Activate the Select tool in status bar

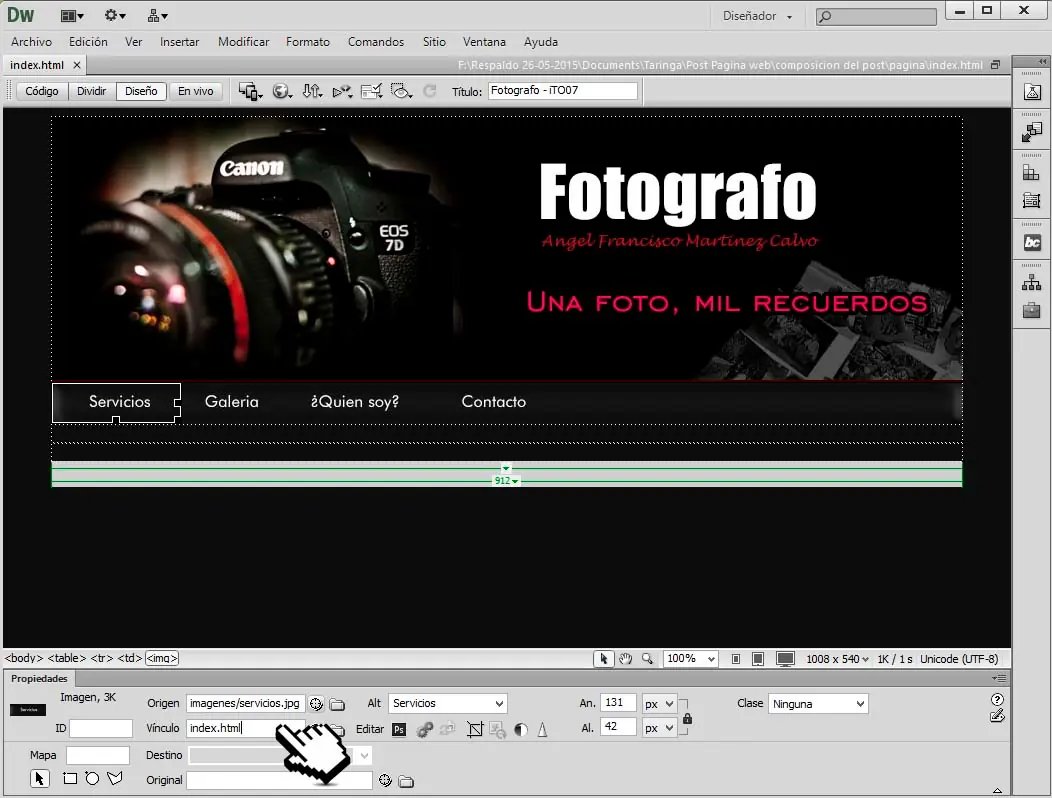604,659
